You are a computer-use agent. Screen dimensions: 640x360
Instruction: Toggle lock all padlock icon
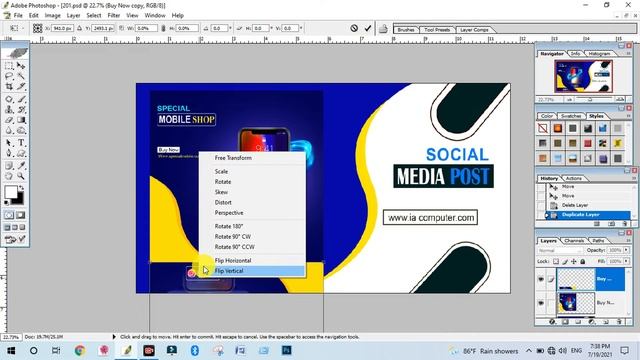583,261
